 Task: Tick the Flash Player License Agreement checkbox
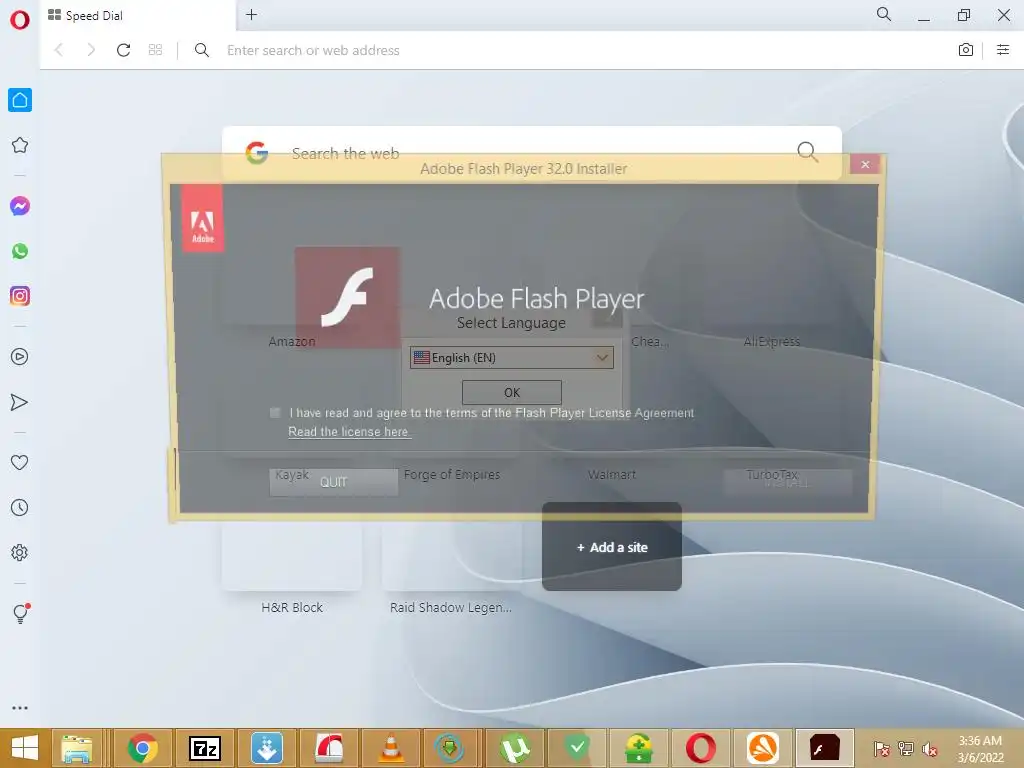[x=275, y=413]
